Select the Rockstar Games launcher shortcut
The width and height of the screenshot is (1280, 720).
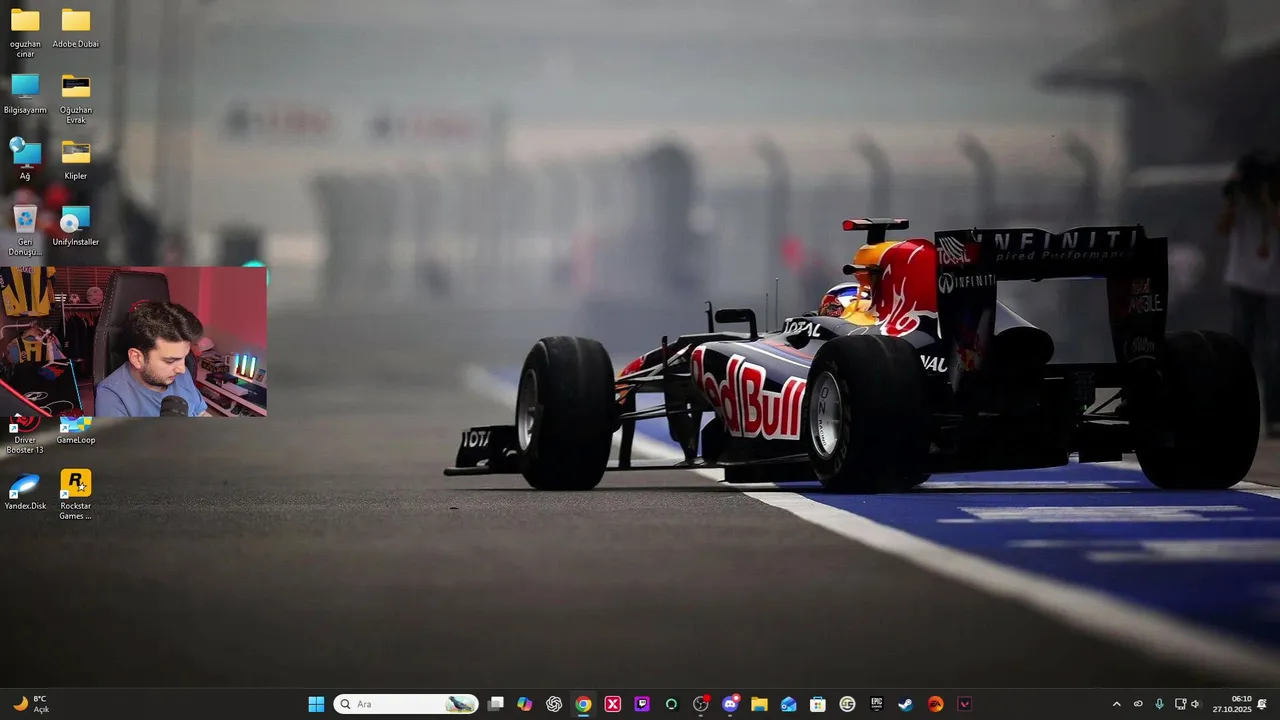point(76,495)
